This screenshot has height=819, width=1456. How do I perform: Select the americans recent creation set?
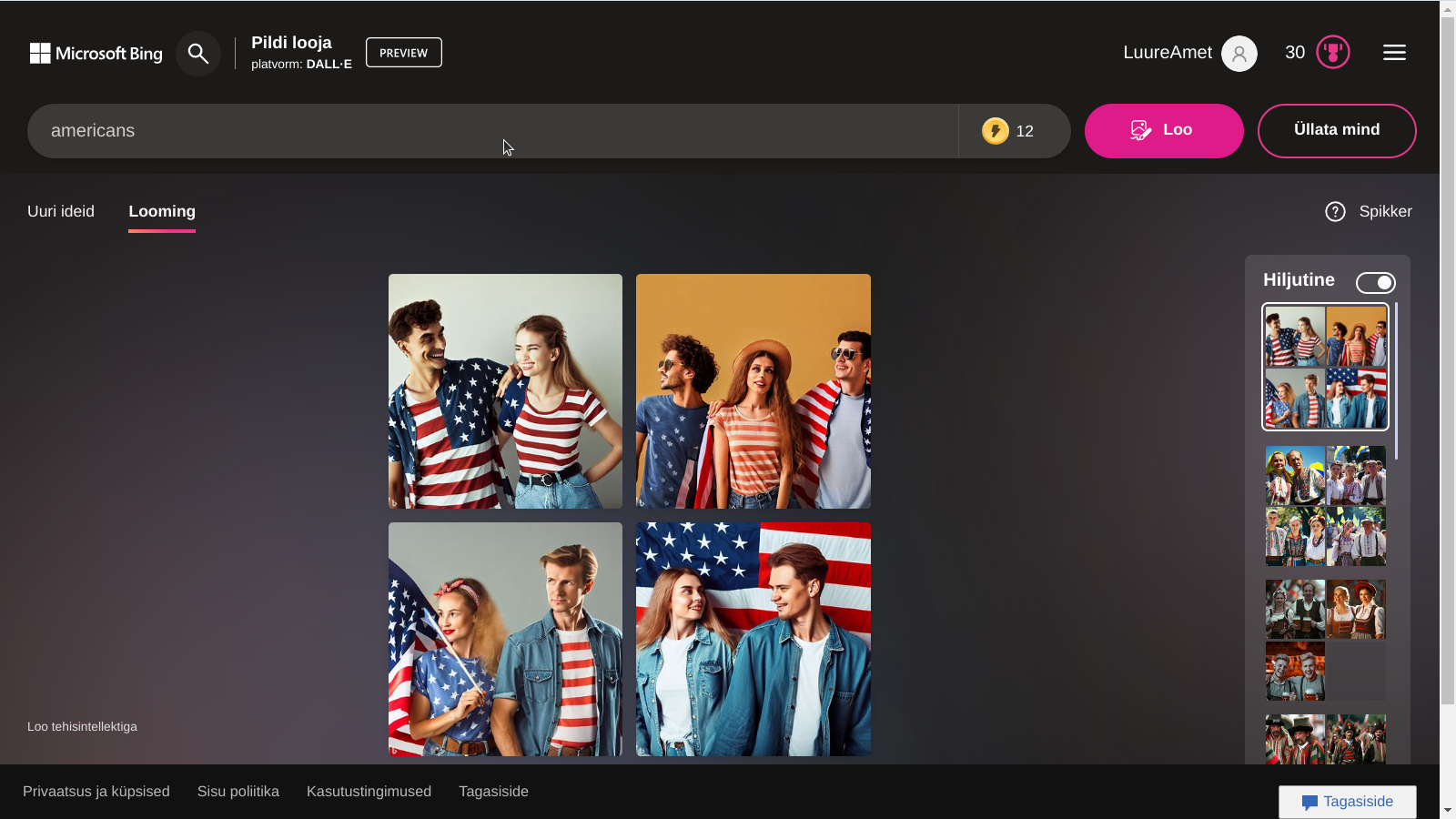[x=1326, y=367]
